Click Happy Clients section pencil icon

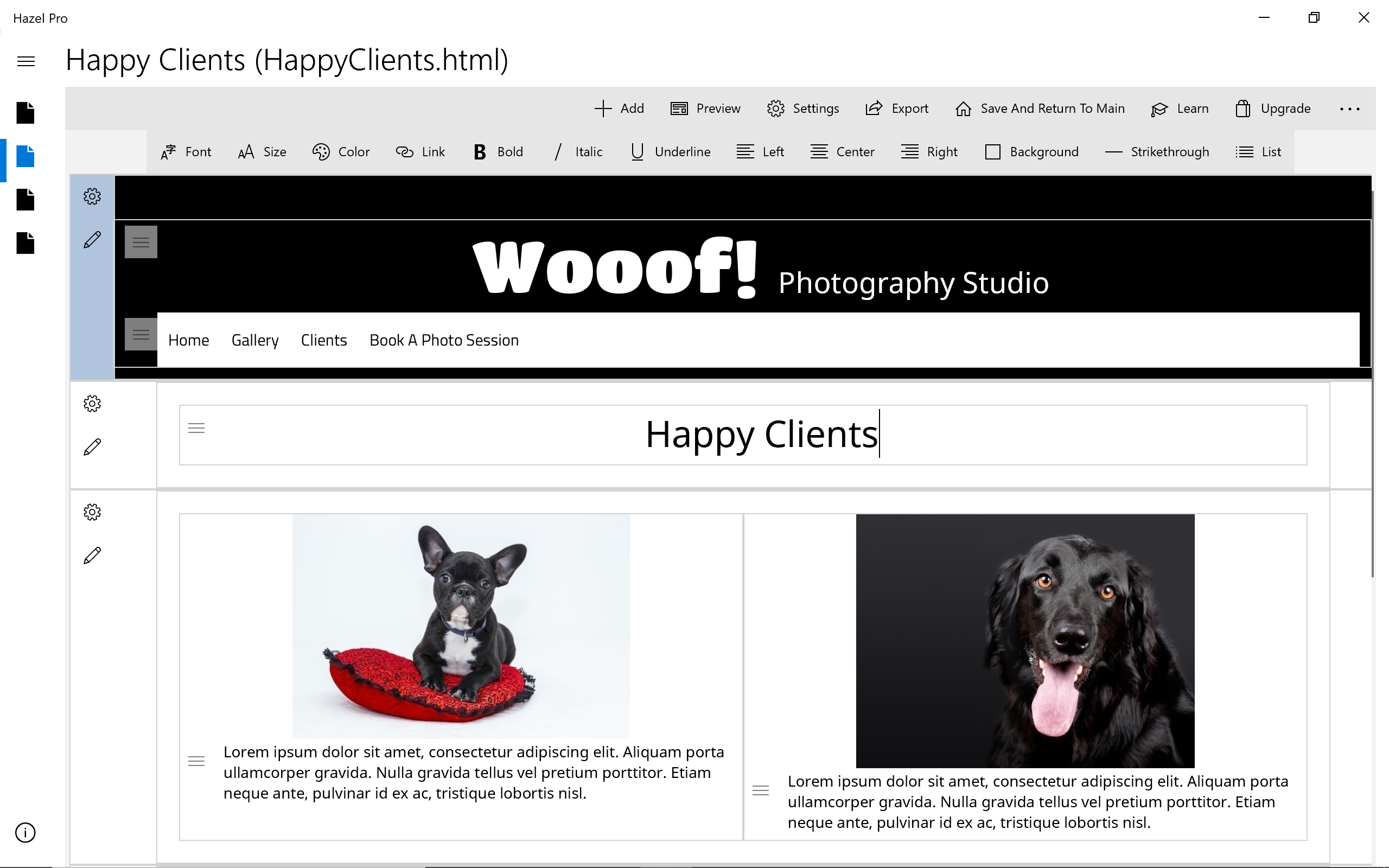tap(92, 447)
